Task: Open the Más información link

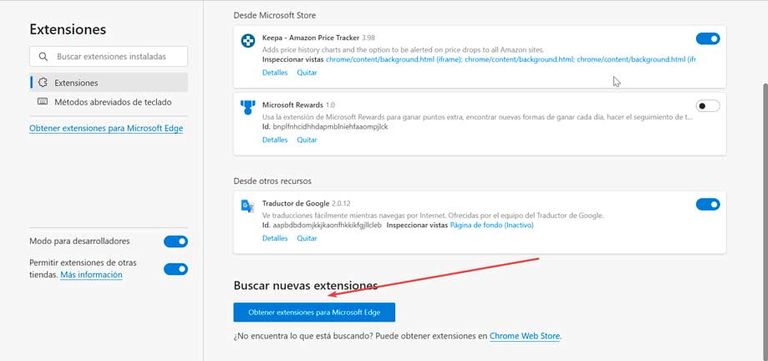Action: click(x=91, y=275)
